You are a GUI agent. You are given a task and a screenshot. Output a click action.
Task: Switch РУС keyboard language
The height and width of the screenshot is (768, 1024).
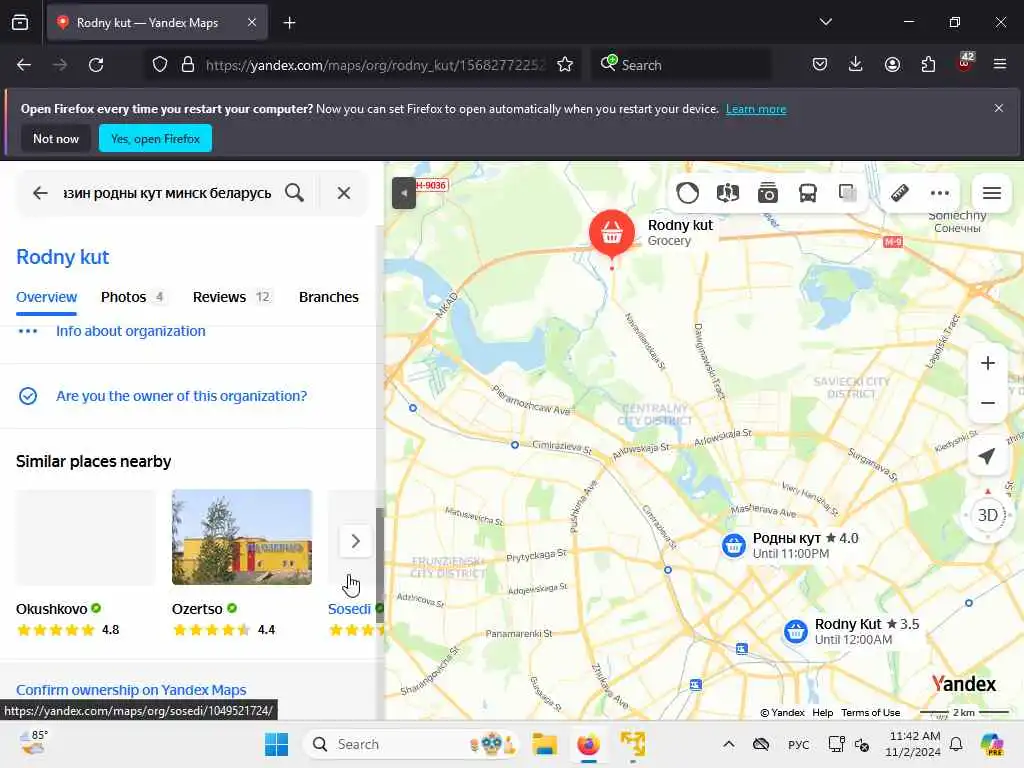point(798,744)
